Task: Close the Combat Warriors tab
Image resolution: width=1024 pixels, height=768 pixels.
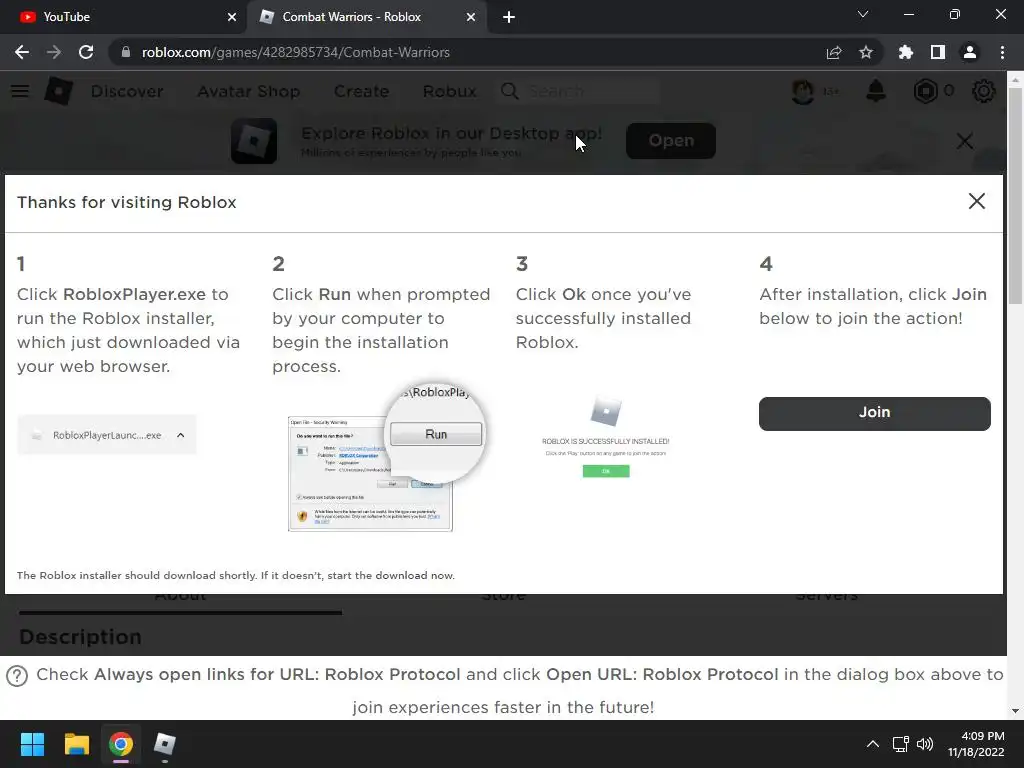Action: click(471, 17)
